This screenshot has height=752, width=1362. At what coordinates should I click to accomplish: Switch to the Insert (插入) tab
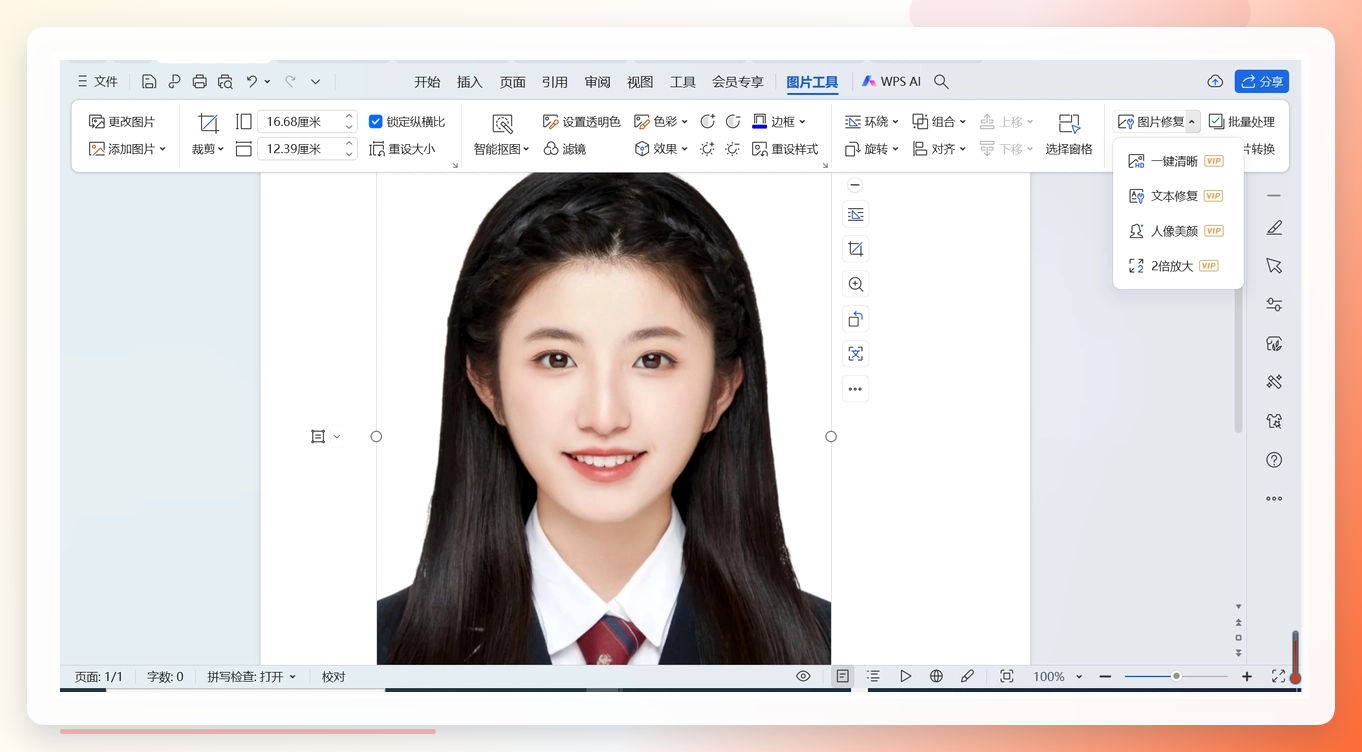click(x=470, y=82)
